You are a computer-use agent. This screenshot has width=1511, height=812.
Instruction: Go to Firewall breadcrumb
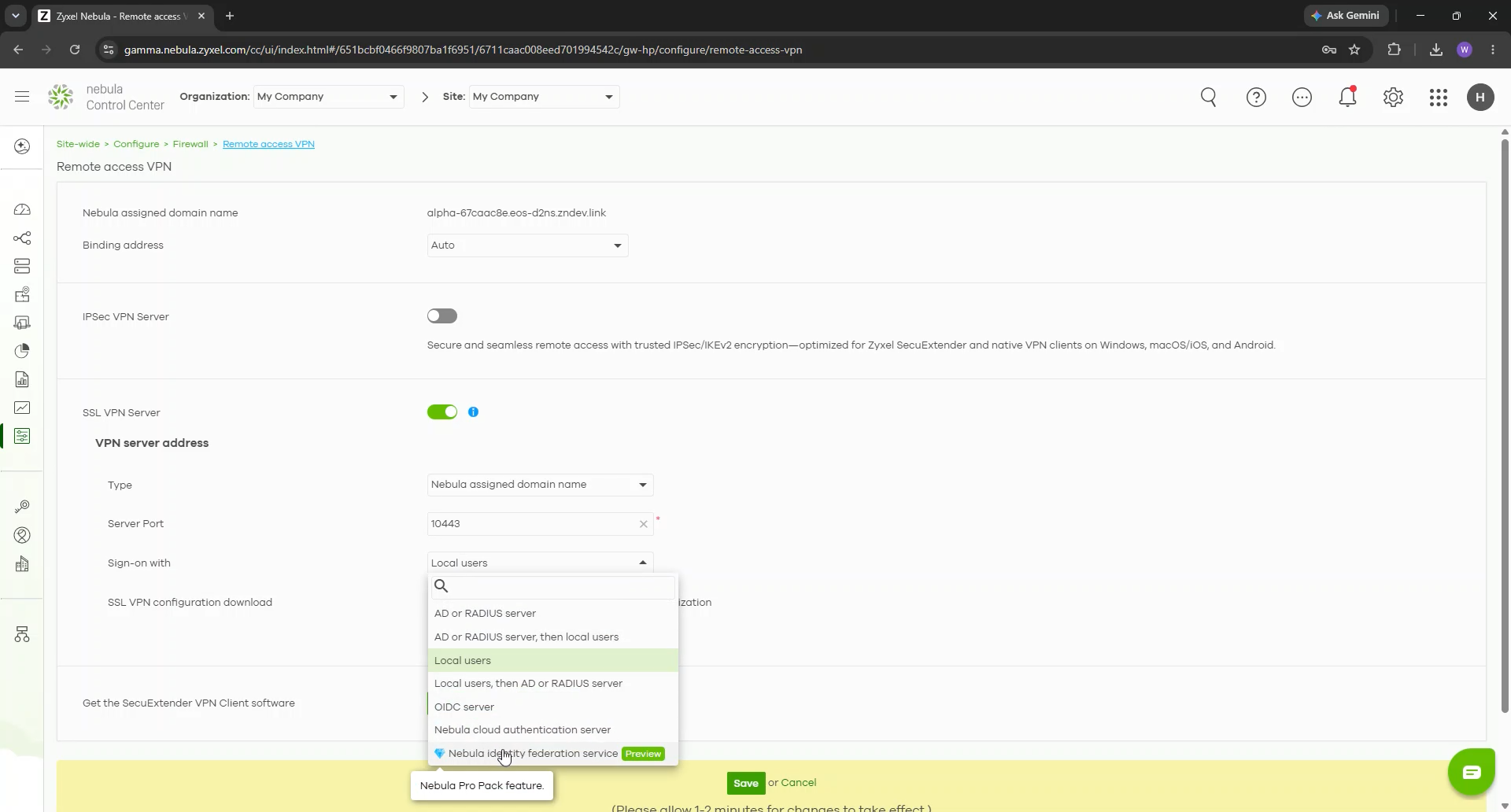click(x=190, y=144)
